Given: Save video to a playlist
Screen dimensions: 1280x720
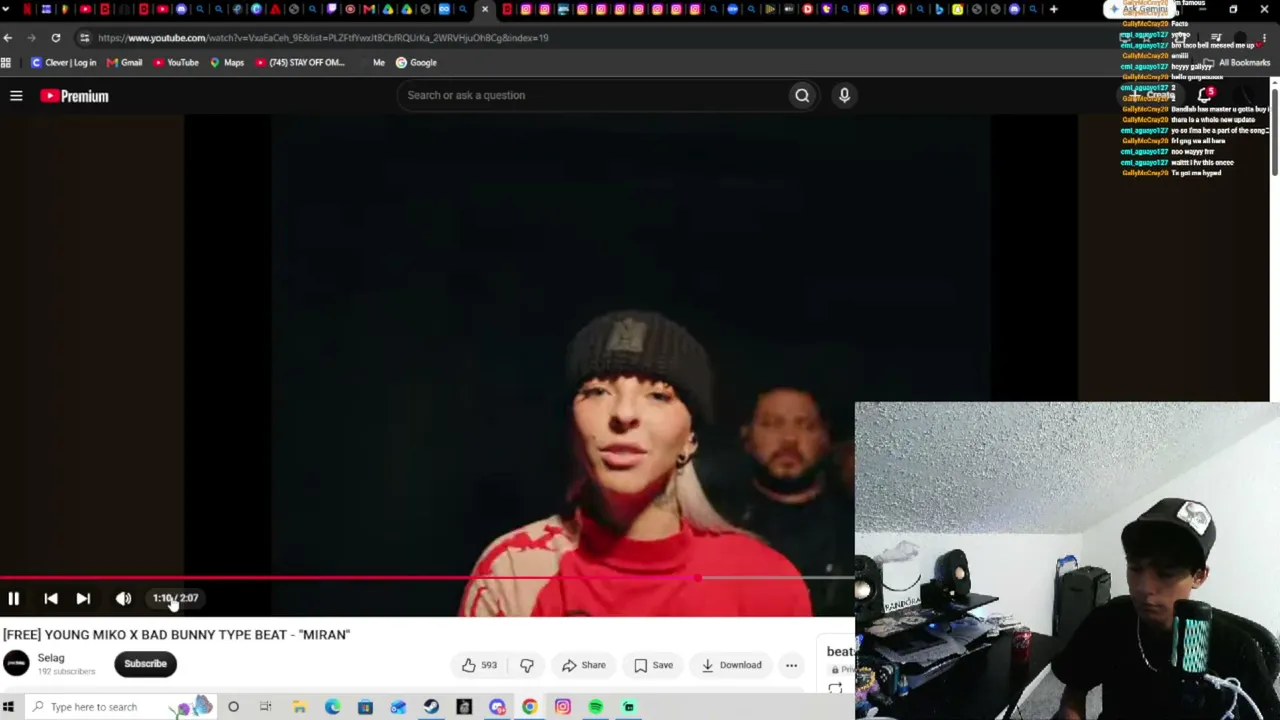Looking at the screenshot, I should 653,665.
